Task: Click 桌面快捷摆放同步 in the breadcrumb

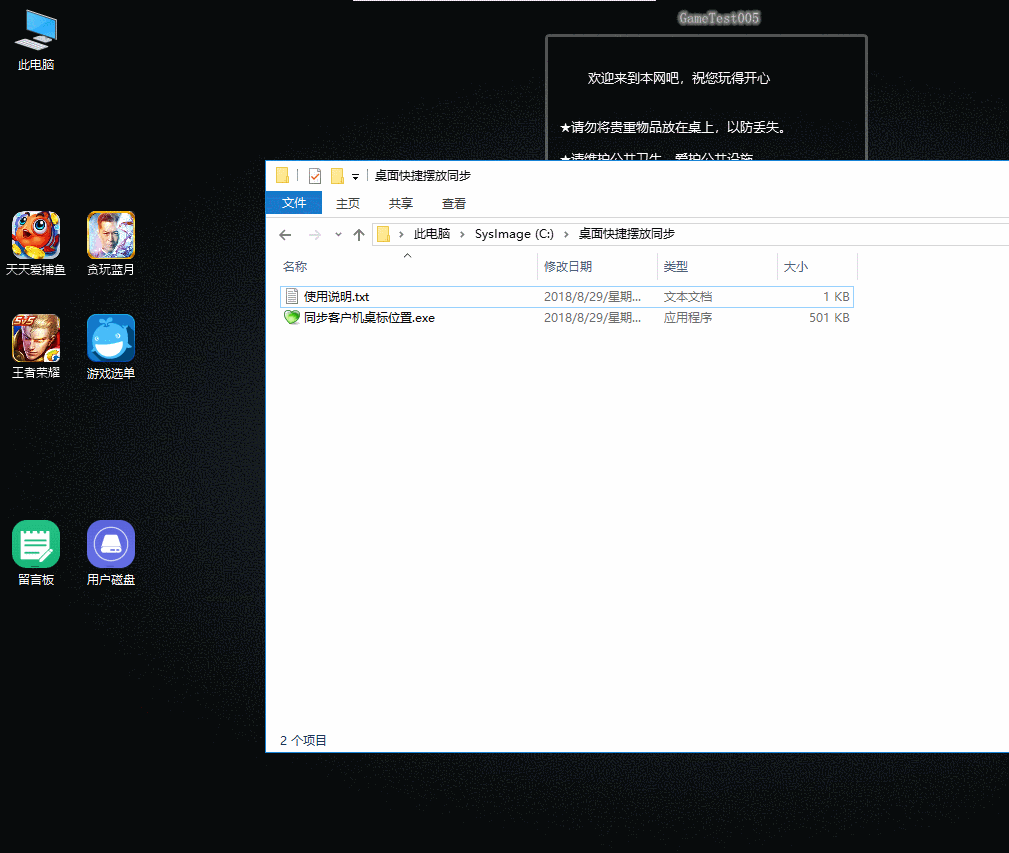Action: pyautogui.click(x=626, y=234)
